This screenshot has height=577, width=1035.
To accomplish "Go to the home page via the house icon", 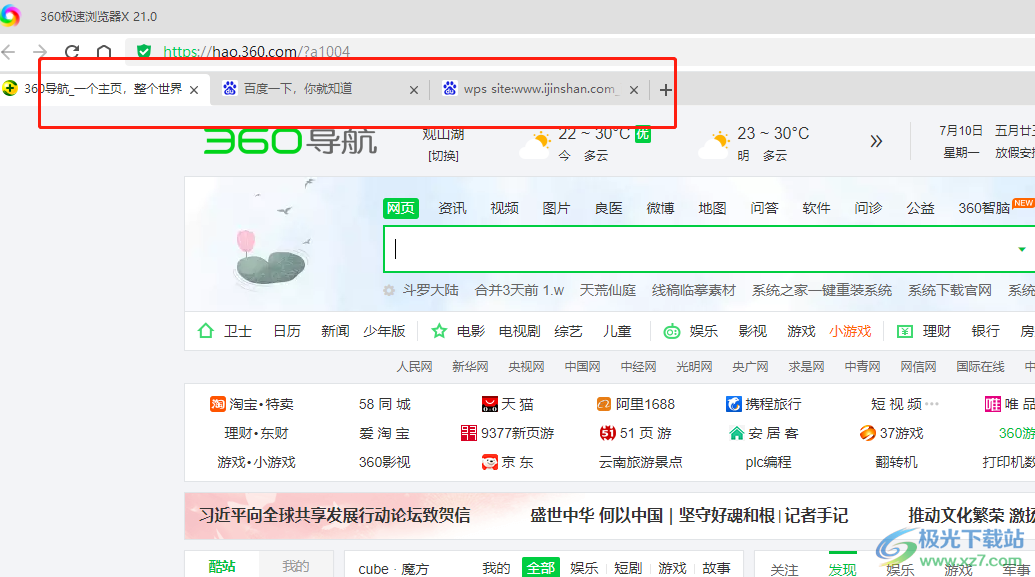I will 104,51.
